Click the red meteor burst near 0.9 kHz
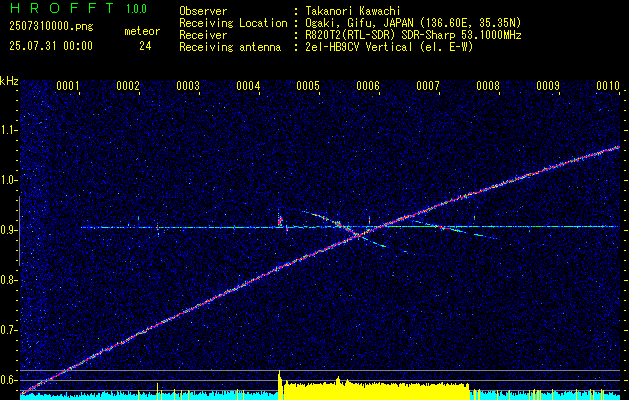The image size is (629, 400). [280, 220]
